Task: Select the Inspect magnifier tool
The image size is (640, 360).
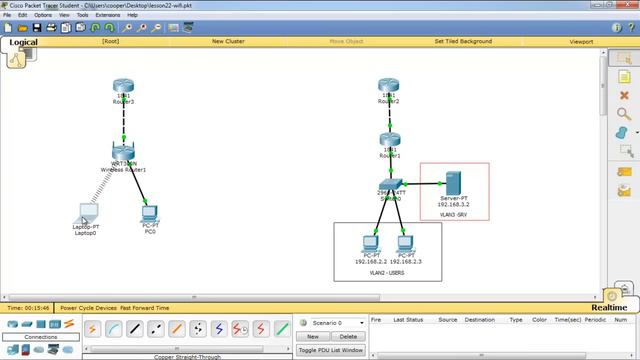Action: pyautogui.click(x=624, y=114)
